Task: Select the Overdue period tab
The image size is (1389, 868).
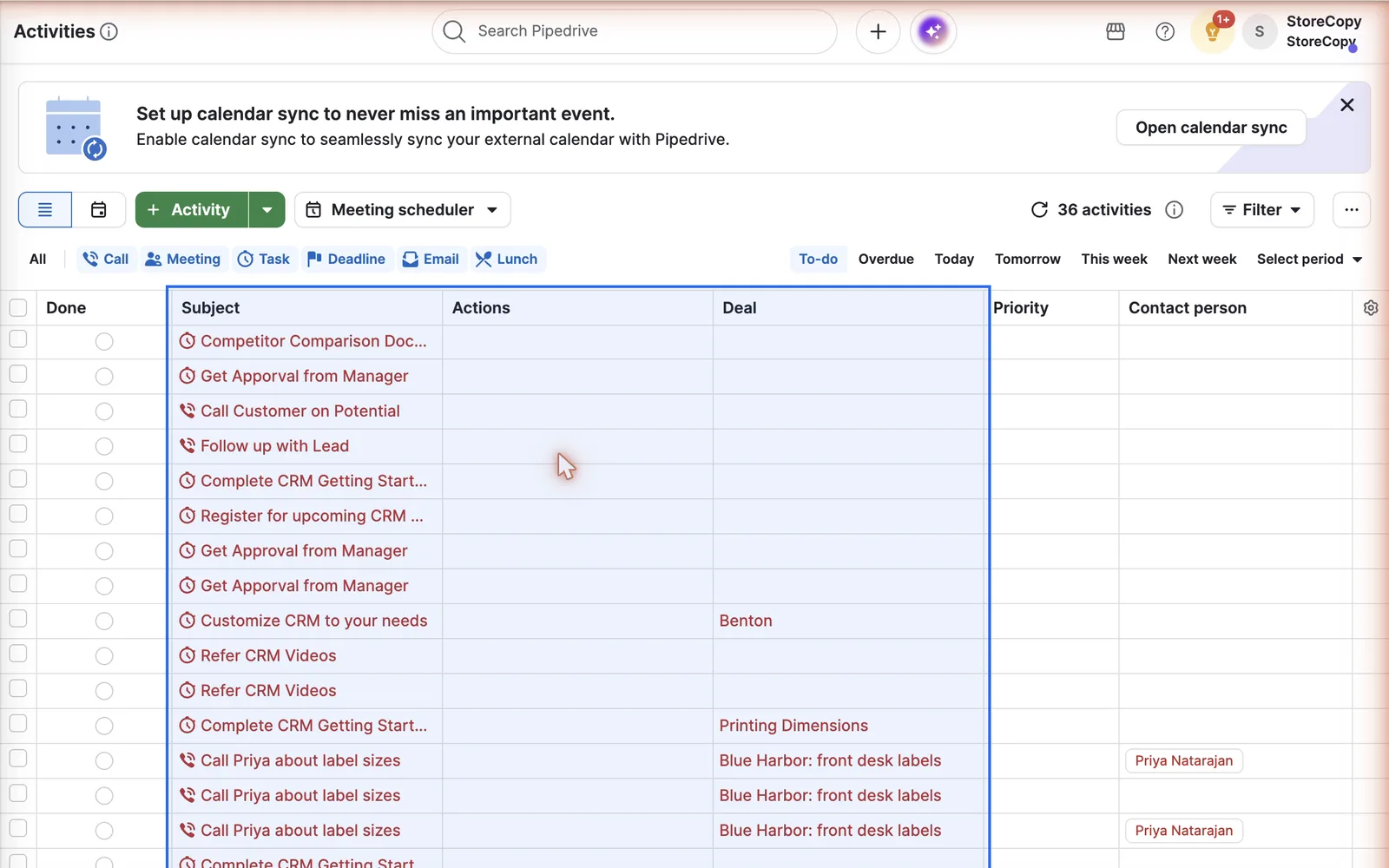Action: click(886, 259)
